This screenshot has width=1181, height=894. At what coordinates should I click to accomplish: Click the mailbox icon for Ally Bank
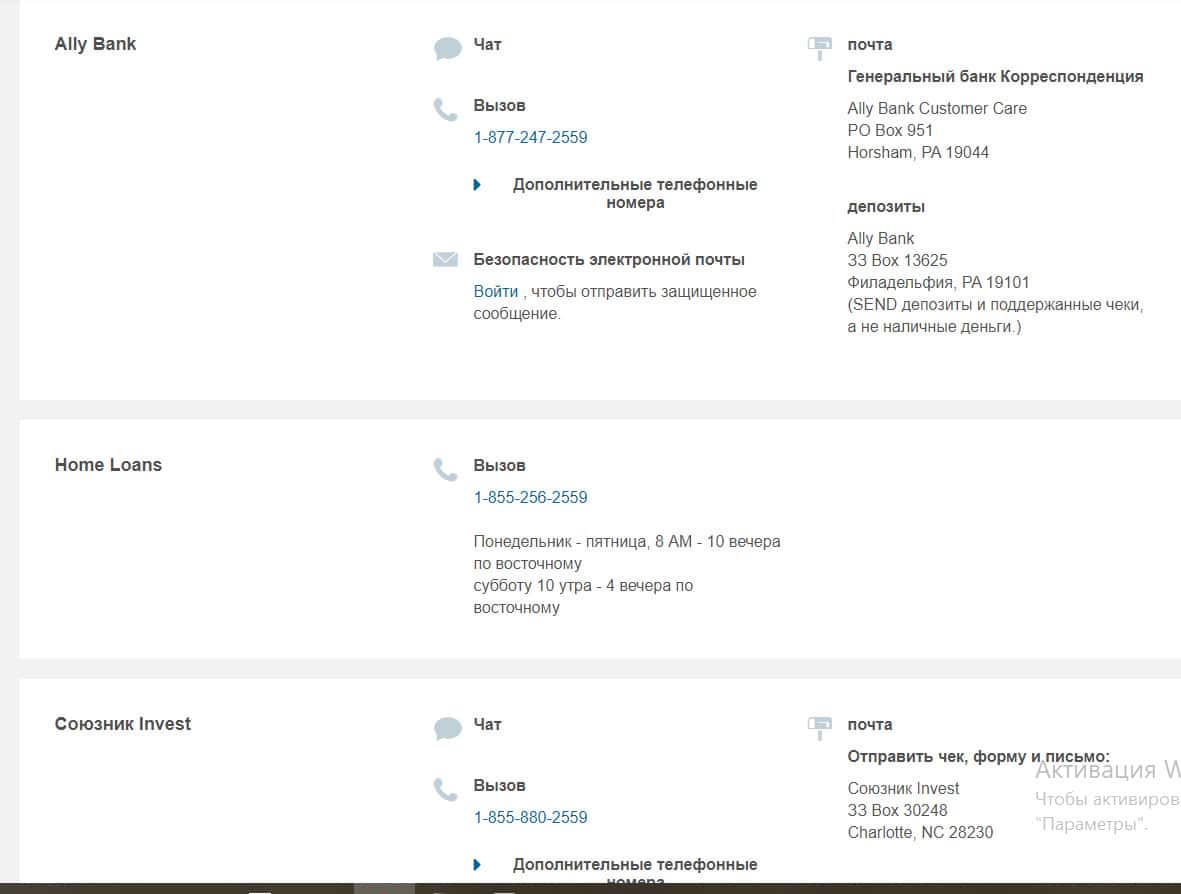click(x=819, y=46)
